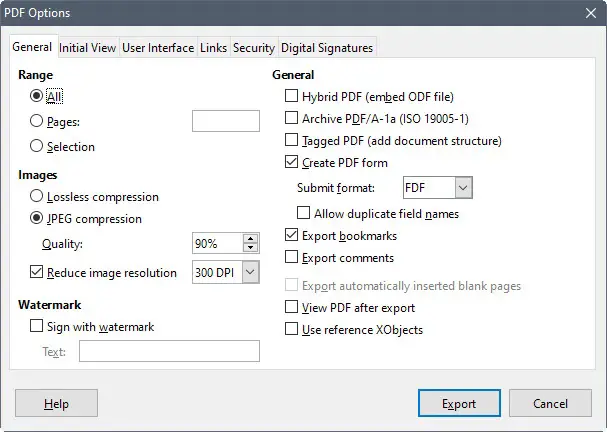Click the Pages range input field

pyautogui.click(x=225, y=122)
